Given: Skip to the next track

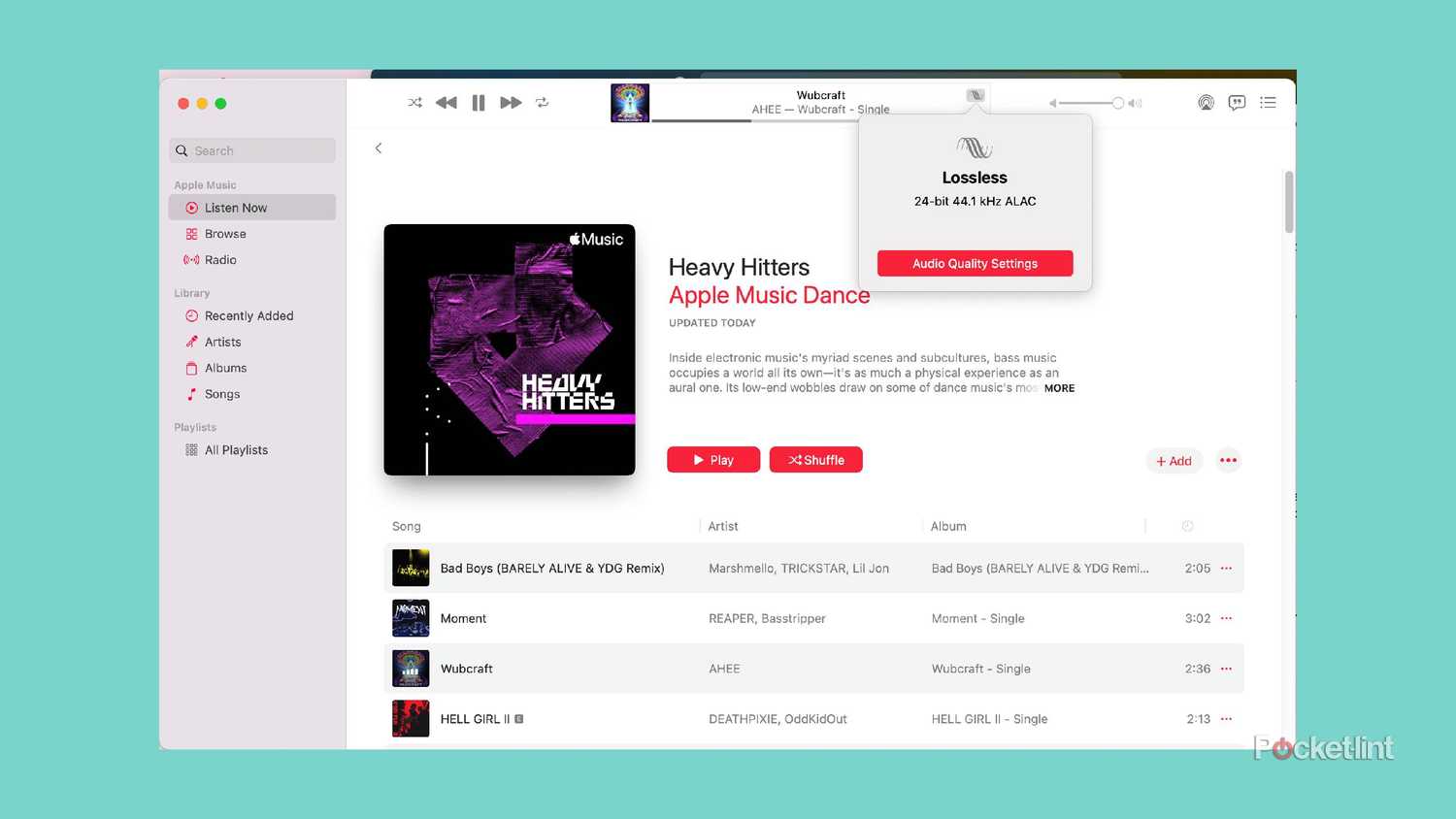Looking at the screenshot, I should (x=511, y=102).
